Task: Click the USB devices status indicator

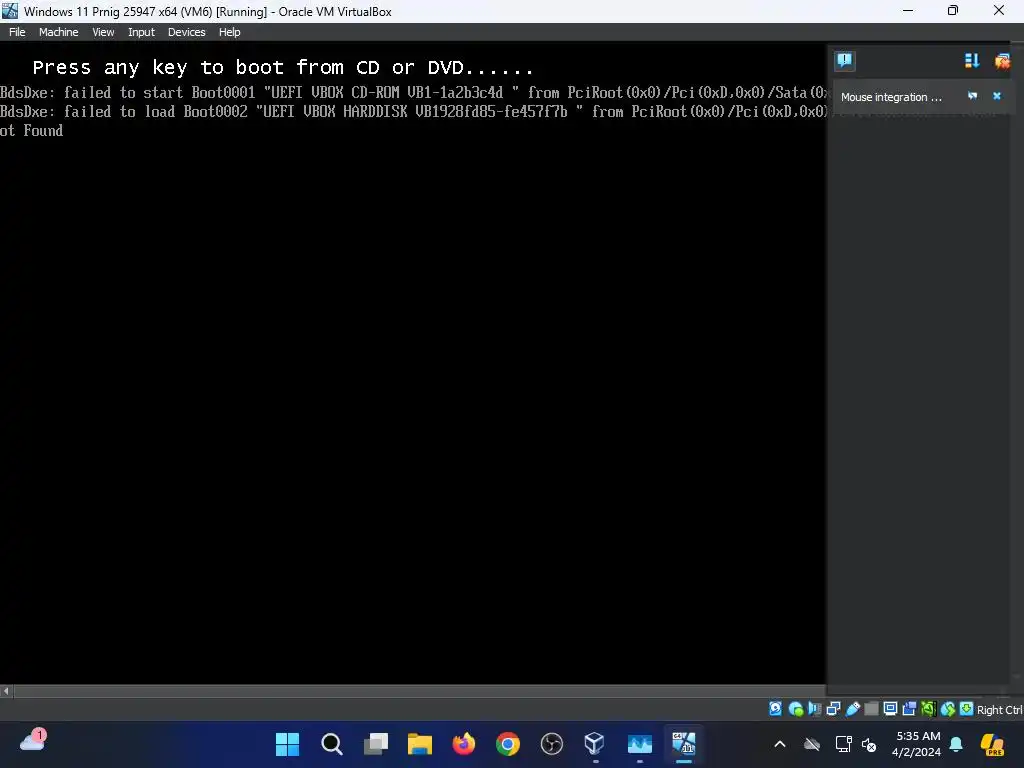Action: tap(852, 709)
